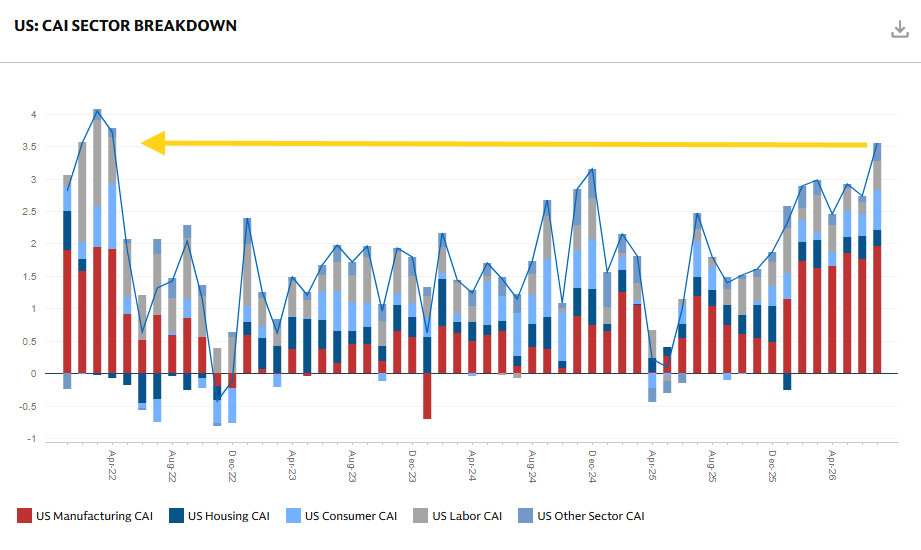Toggle the US Consumer CAI light-blue swatch

click(293, 516)
